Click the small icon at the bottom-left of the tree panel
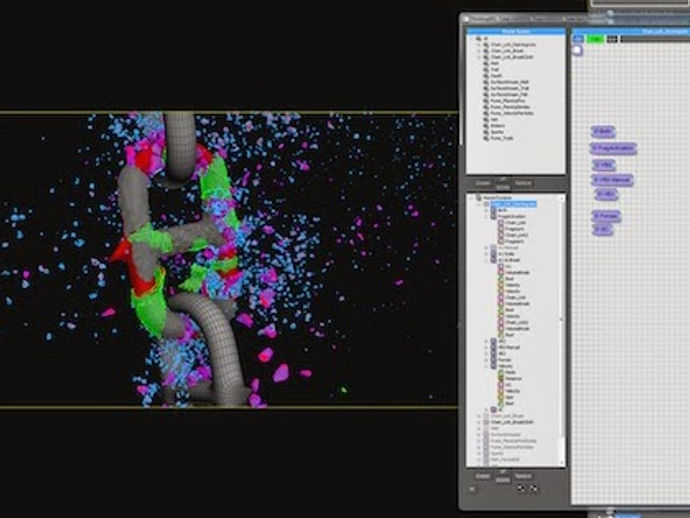Screen dimensions: 690x518 coord(472,489)
